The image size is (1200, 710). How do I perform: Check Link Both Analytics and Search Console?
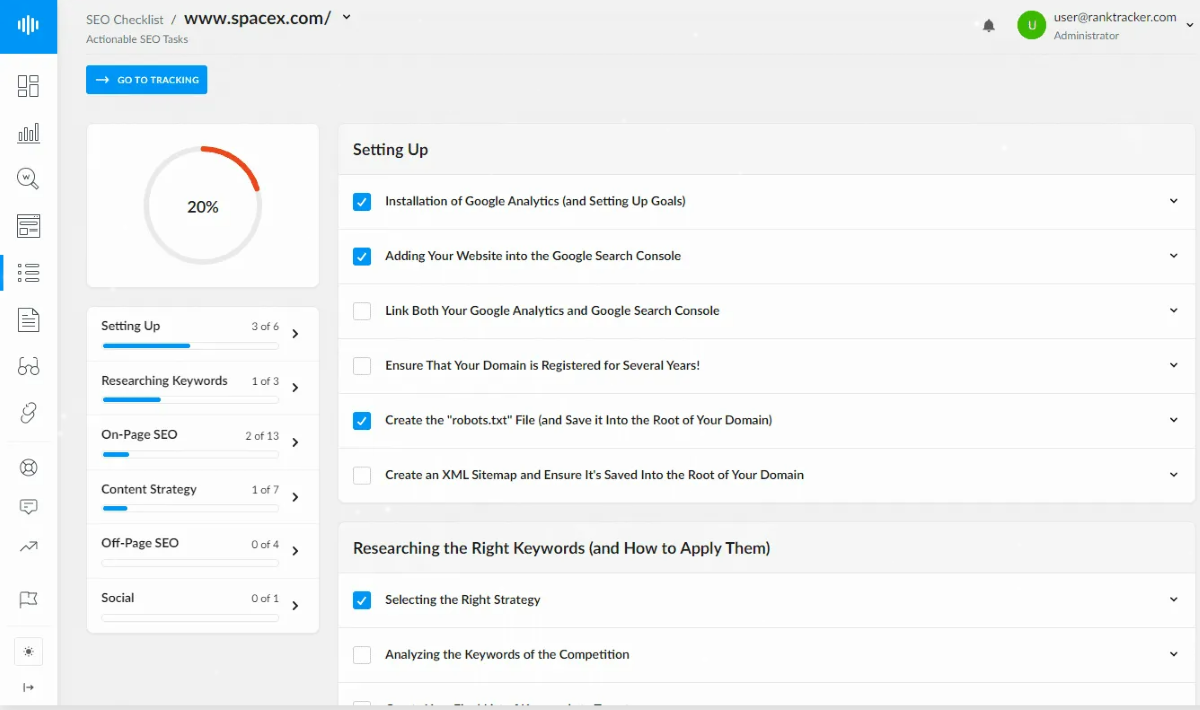tap(362, 312)
